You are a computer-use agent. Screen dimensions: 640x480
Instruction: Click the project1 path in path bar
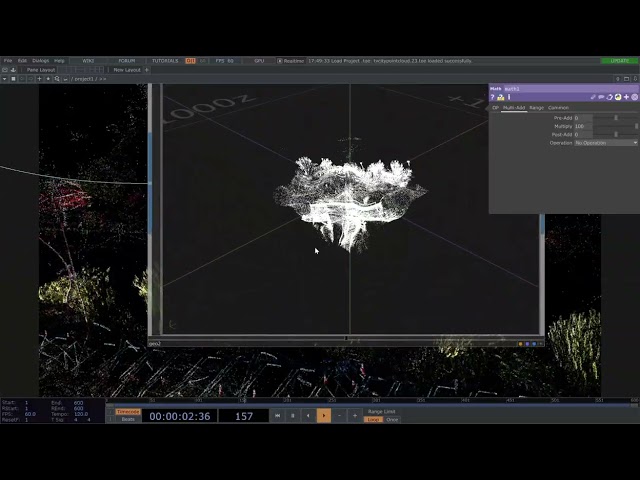(x=83, y=79)
